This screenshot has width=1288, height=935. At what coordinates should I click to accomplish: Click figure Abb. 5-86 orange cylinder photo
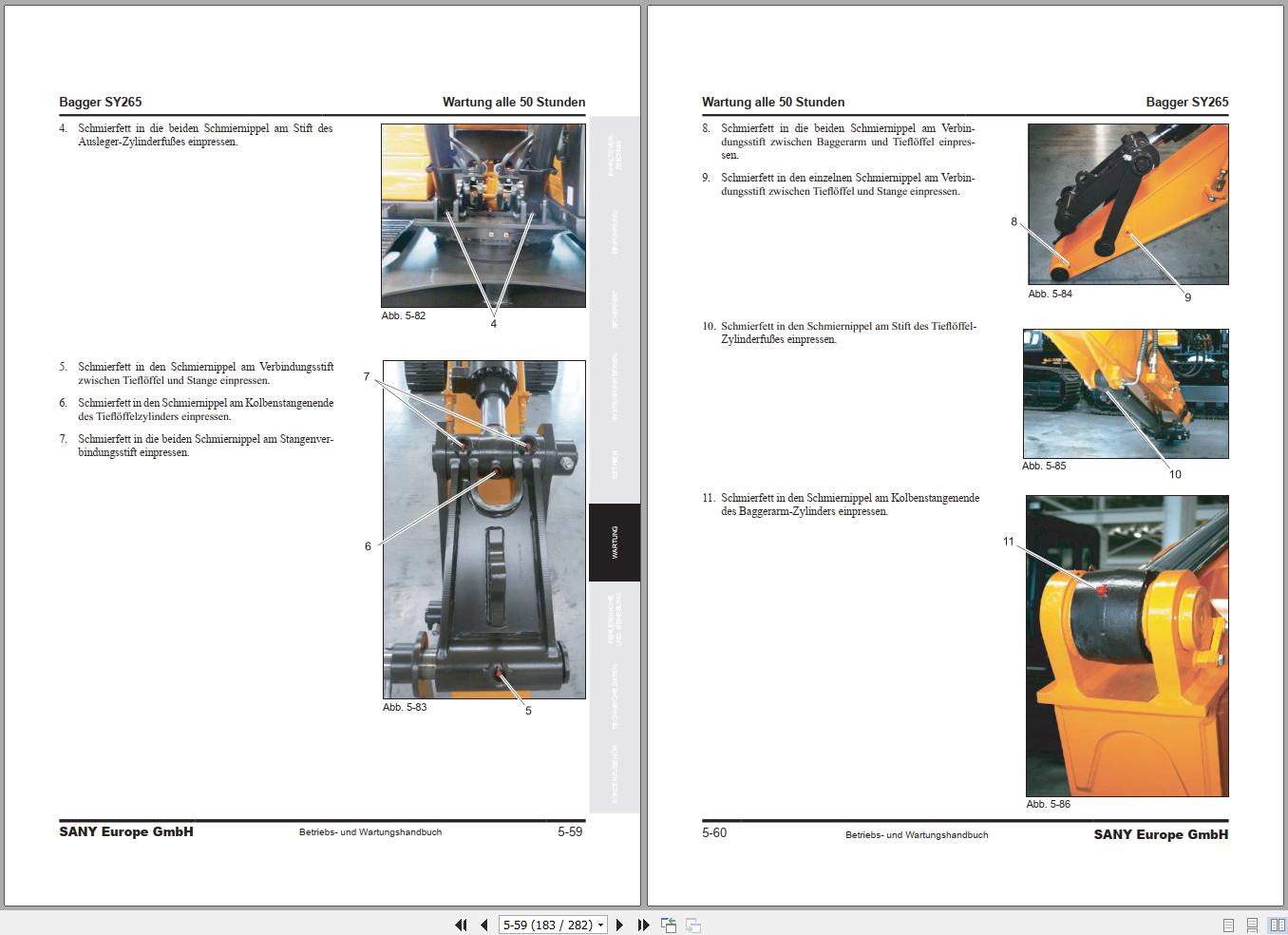pyautogui.click(x=1127, y=645)
